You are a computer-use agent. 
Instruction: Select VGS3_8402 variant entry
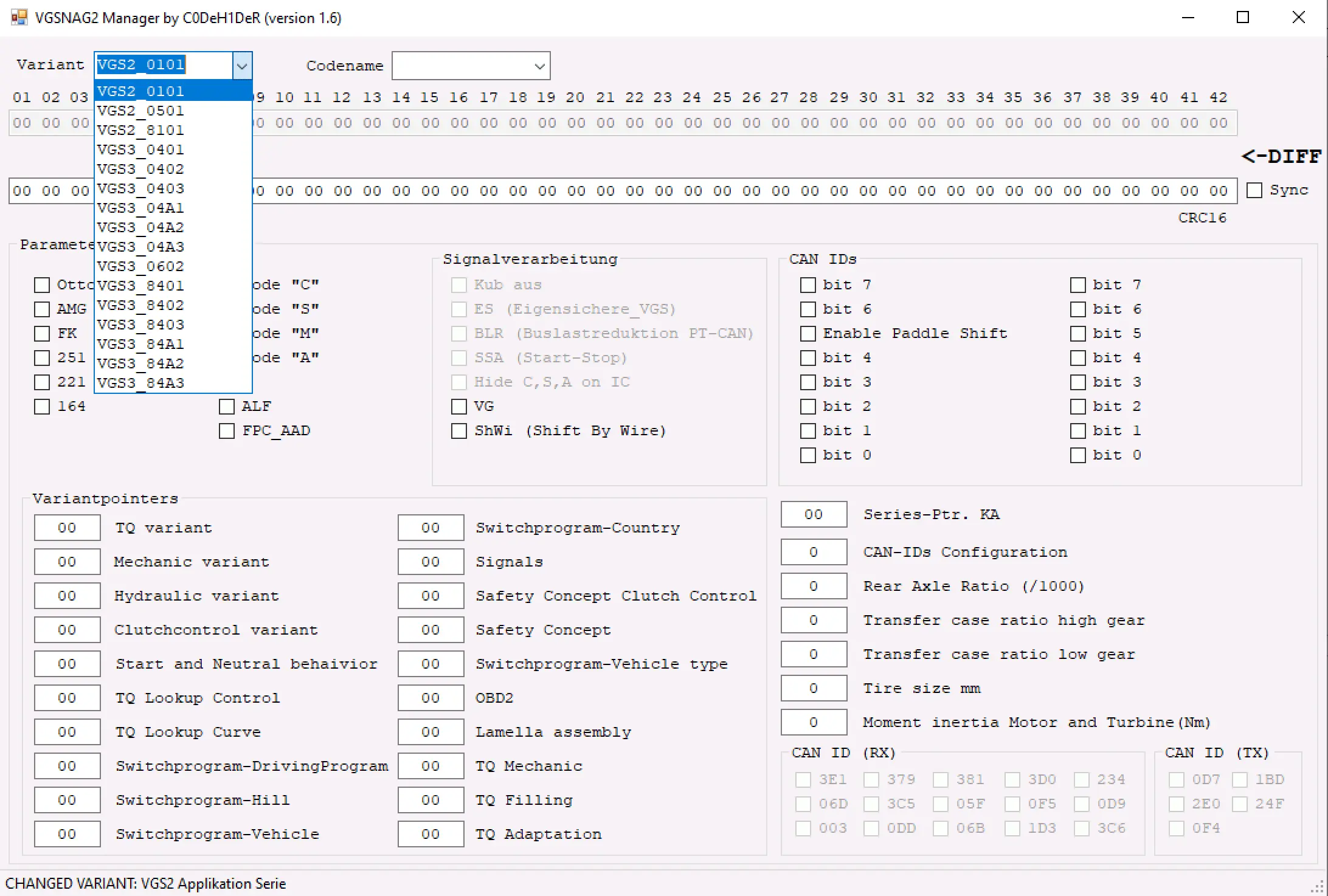pyautogui.click(x=173, y=305)
